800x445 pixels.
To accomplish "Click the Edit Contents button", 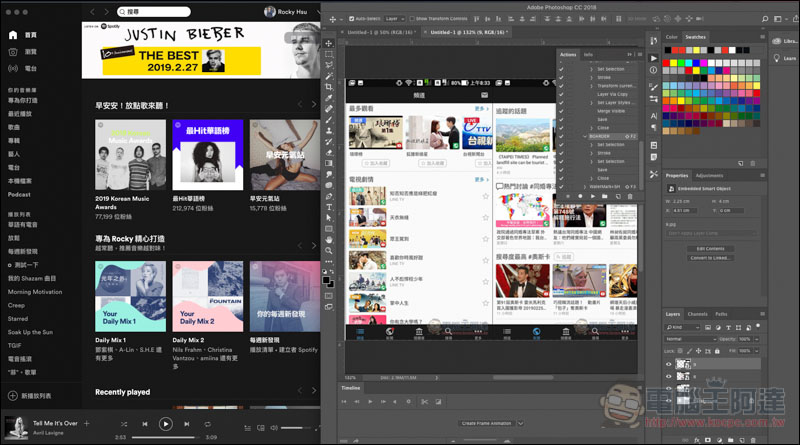I will click(x=711, y=249).
